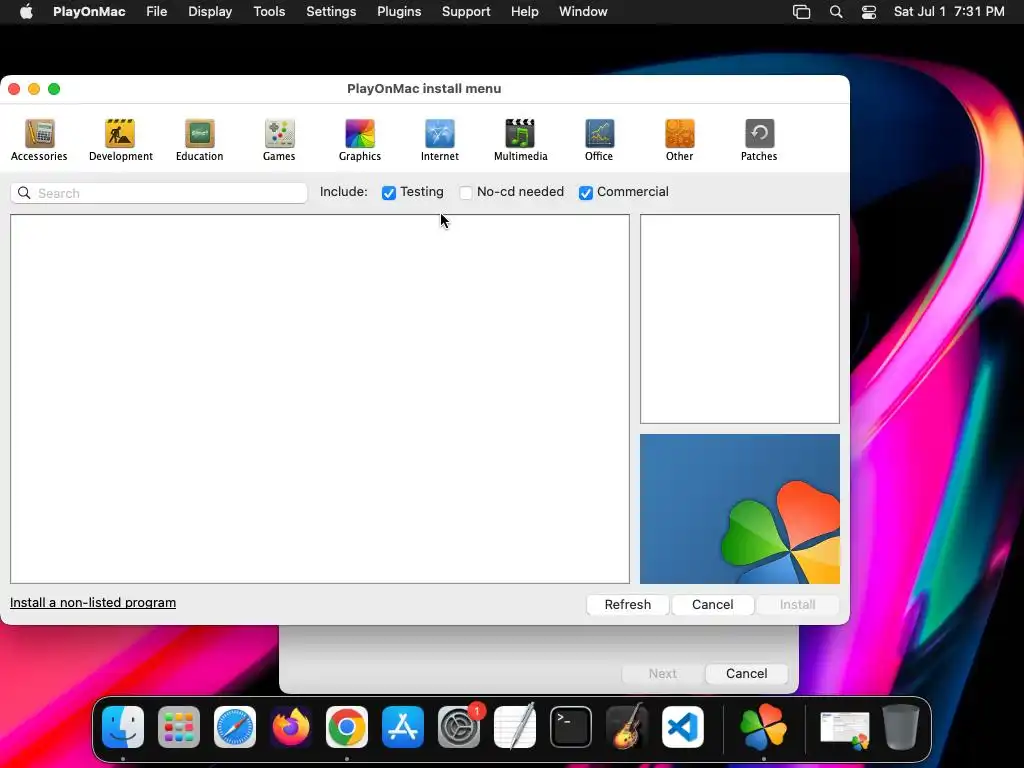This screenshot has width=1024, height=768.
Task: Open the Multimedia category
Action: [x=520, y=140]
